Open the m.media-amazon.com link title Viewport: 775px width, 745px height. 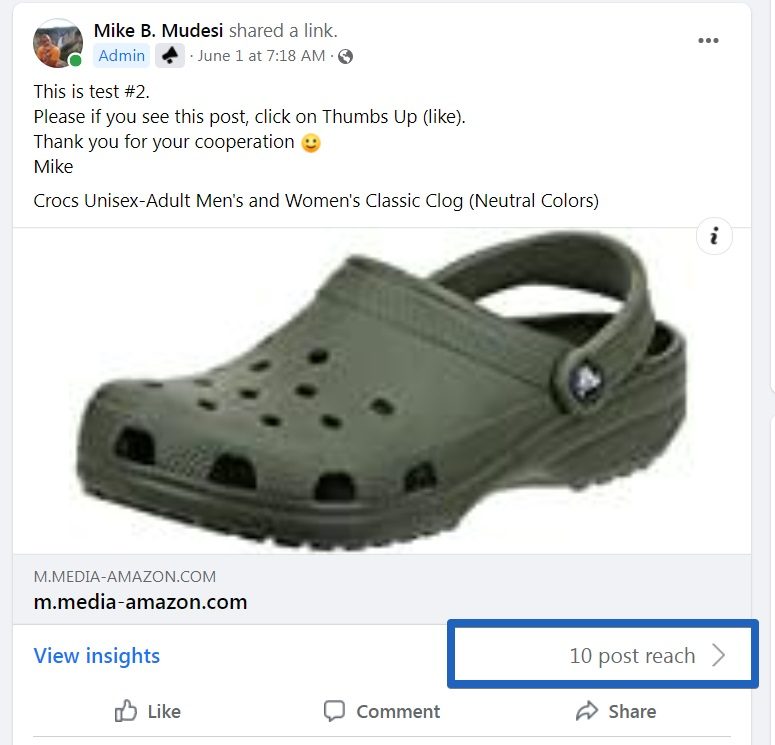[140, 602]
